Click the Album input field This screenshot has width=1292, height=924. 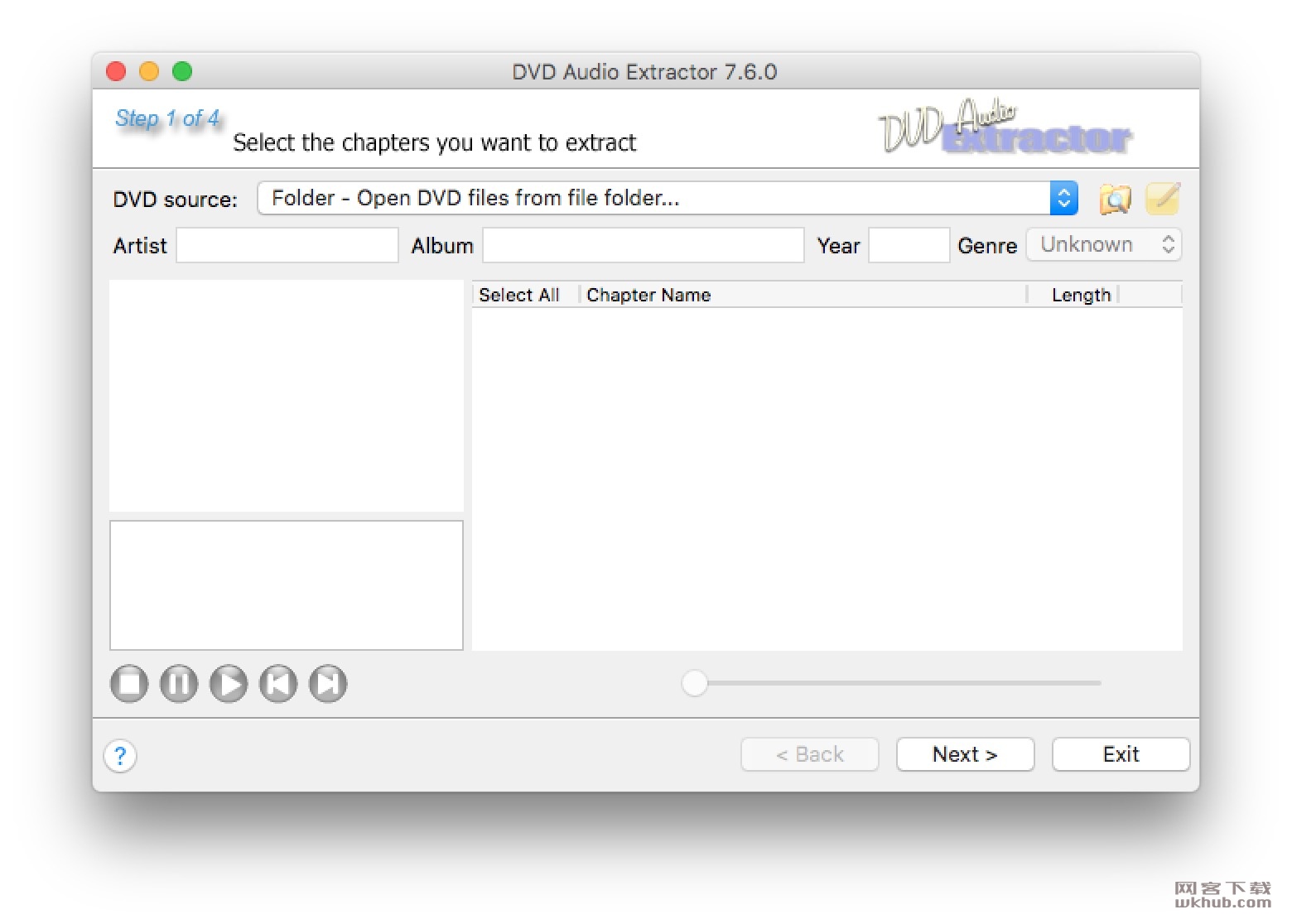pyautogui.click(x=644, y=246)
